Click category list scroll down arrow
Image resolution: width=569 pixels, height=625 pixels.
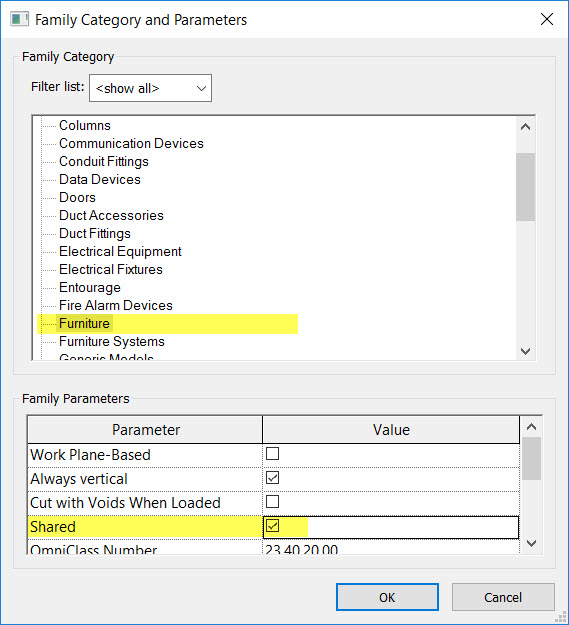click(526, 351)
